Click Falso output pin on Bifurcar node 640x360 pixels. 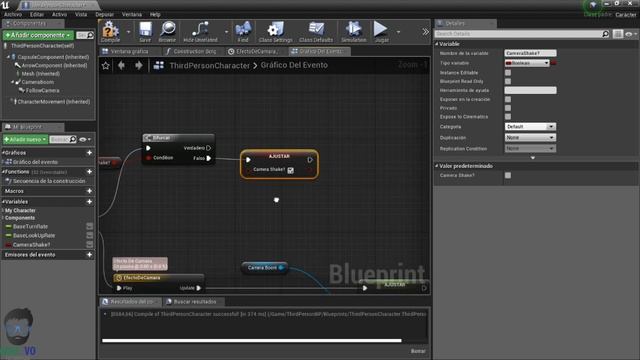[209, 158]
